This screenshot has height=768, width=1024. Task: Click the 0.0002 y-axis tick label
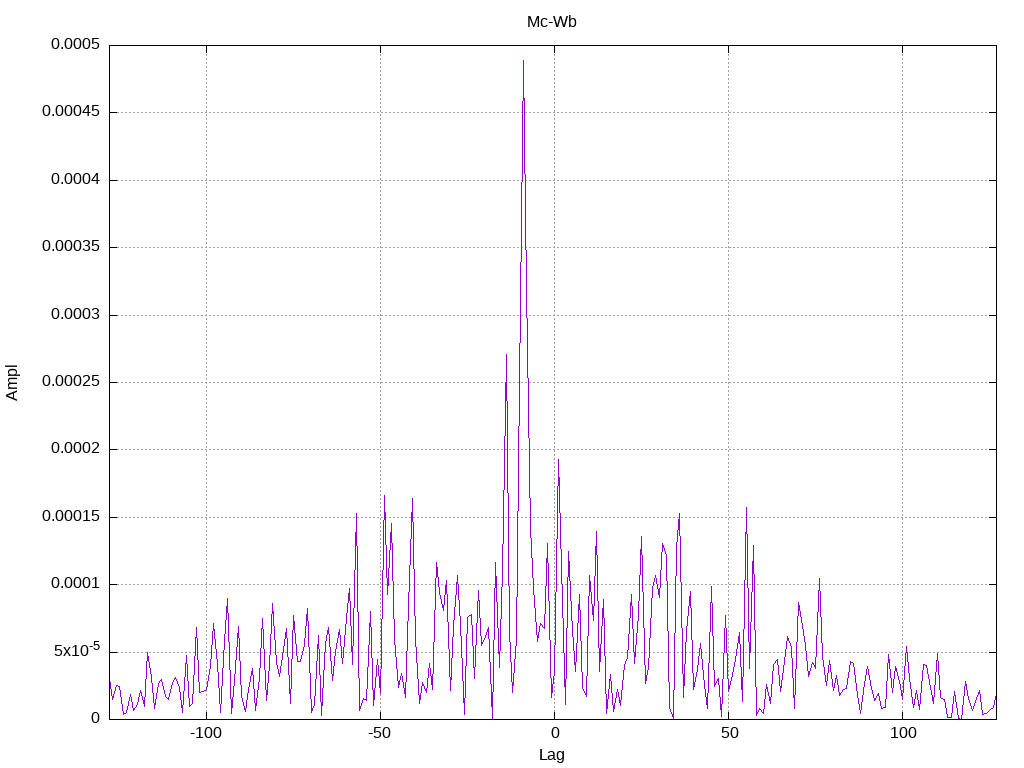[75, 449]
